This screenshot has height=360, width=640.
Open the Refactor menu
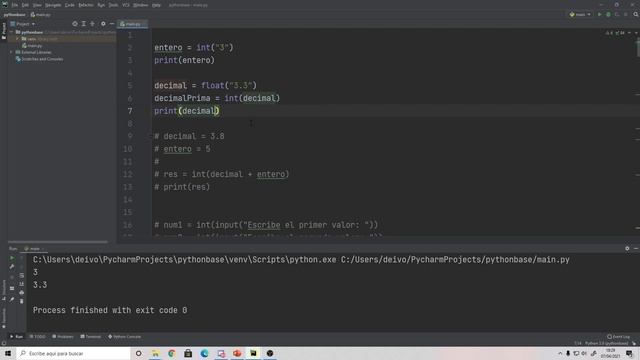point(86,5)
